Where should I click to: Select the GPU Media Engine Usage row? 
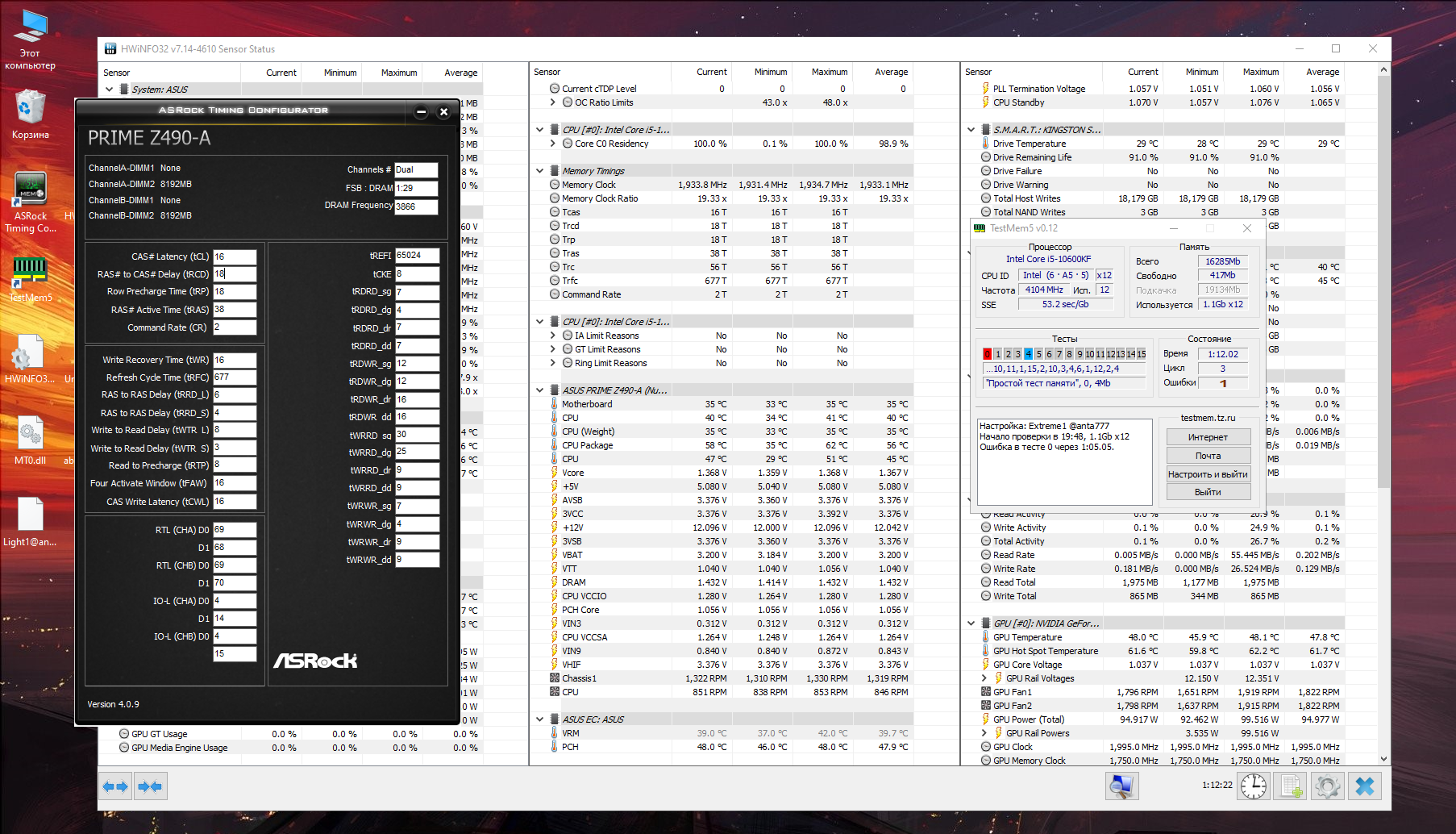(x=290, y=748)
